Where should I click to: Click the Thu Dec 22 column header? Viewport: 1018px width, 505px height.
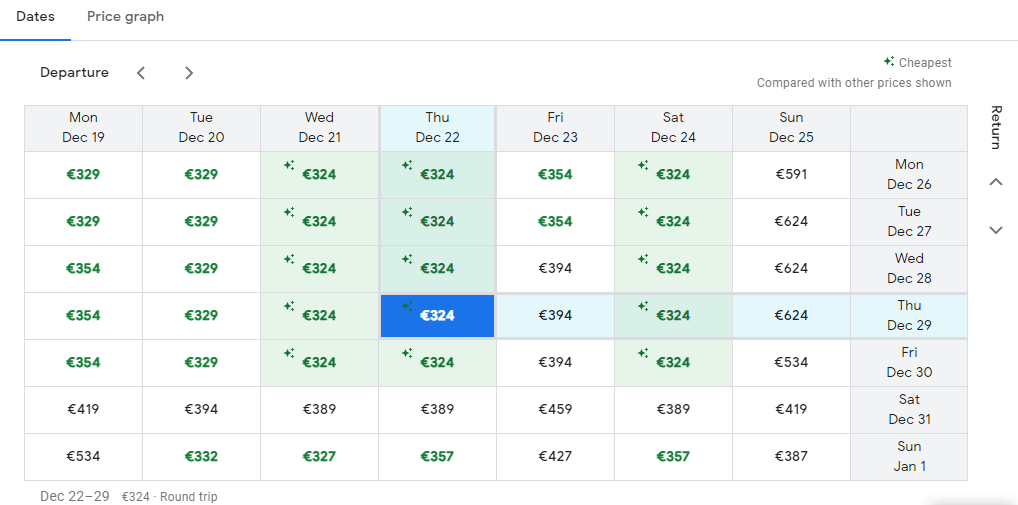coord(437,127)
